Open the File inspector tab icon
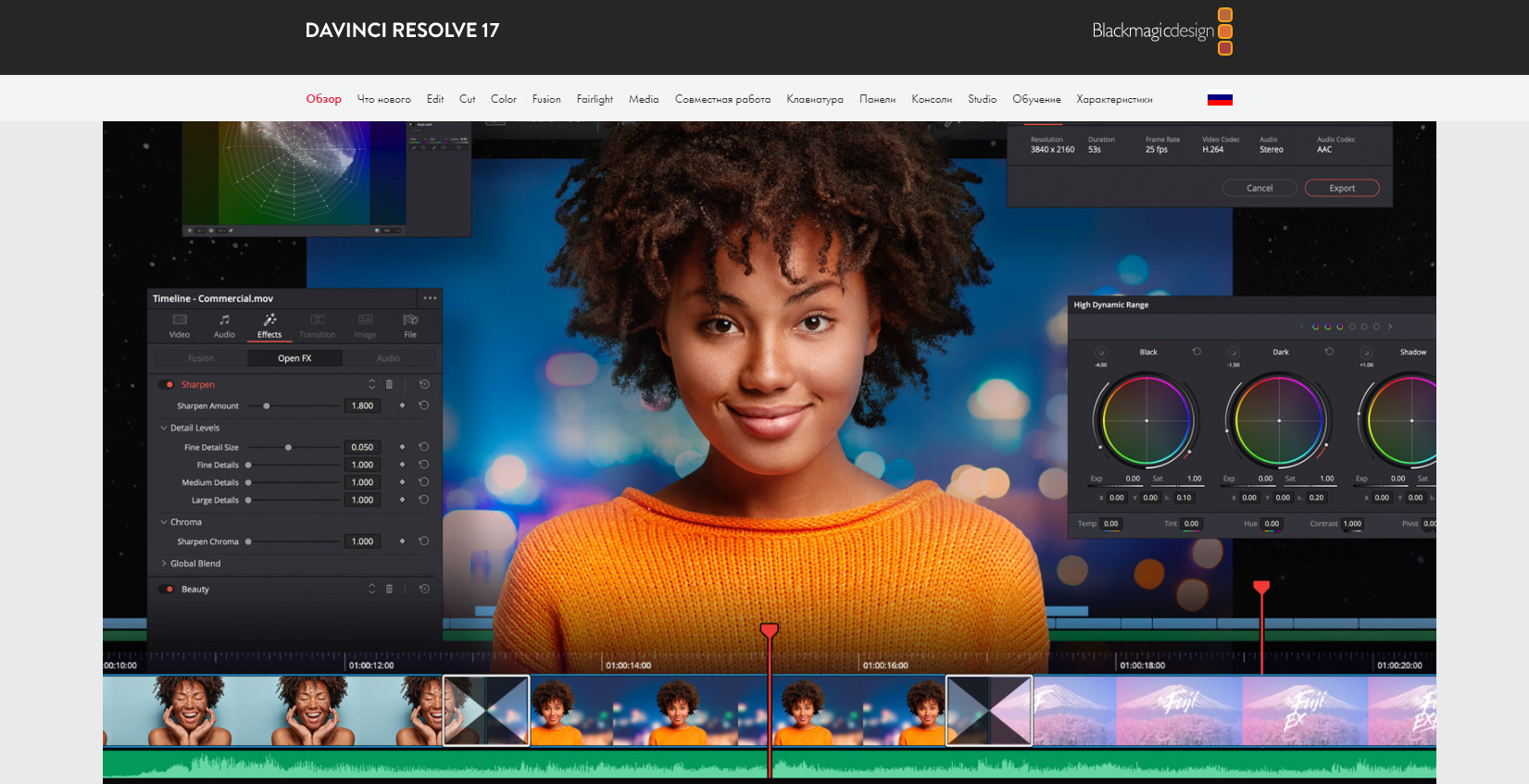Viewport: 1529px width, 784px height. point(410,320)
